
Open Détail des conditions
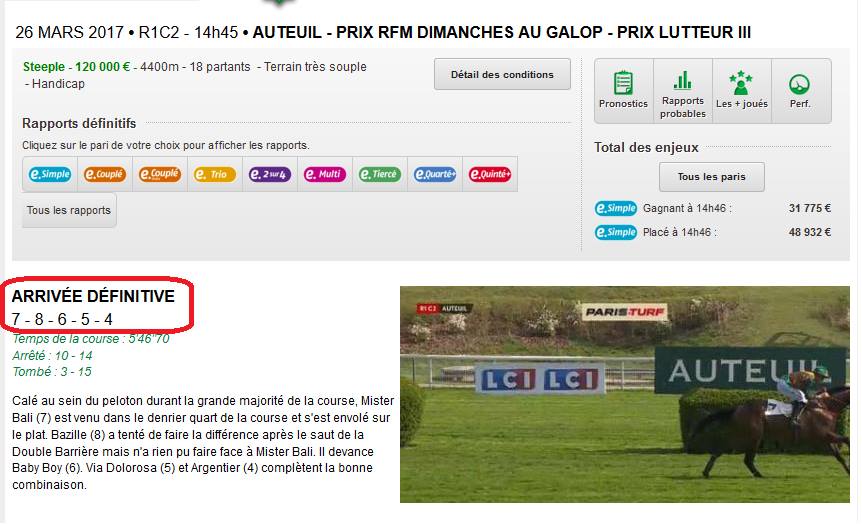(502, 74)
